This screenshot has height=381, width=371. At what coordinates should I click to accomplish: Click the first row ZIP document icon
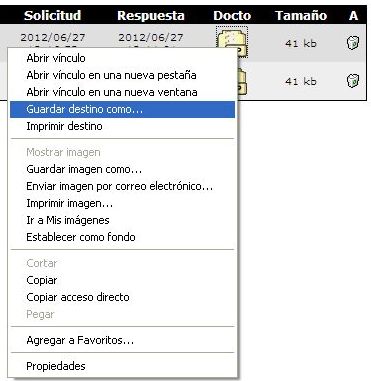pyautogui.click(x=232, y=41)
